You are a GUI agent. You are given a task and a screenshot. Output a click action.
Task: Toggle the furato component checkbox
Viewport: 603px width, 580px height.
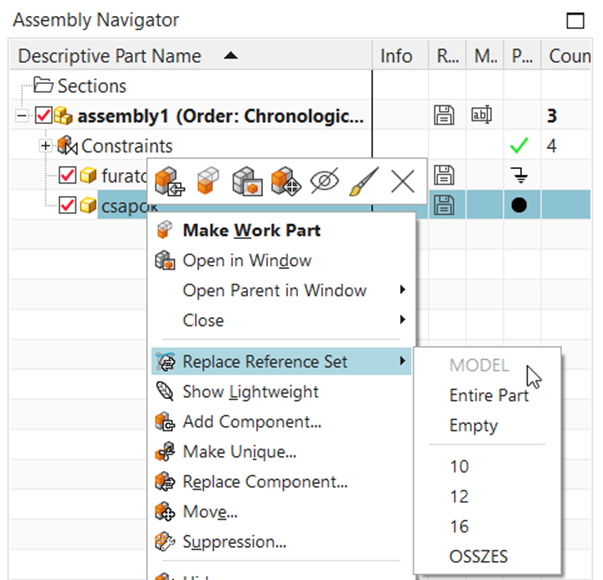click(68, 176)
